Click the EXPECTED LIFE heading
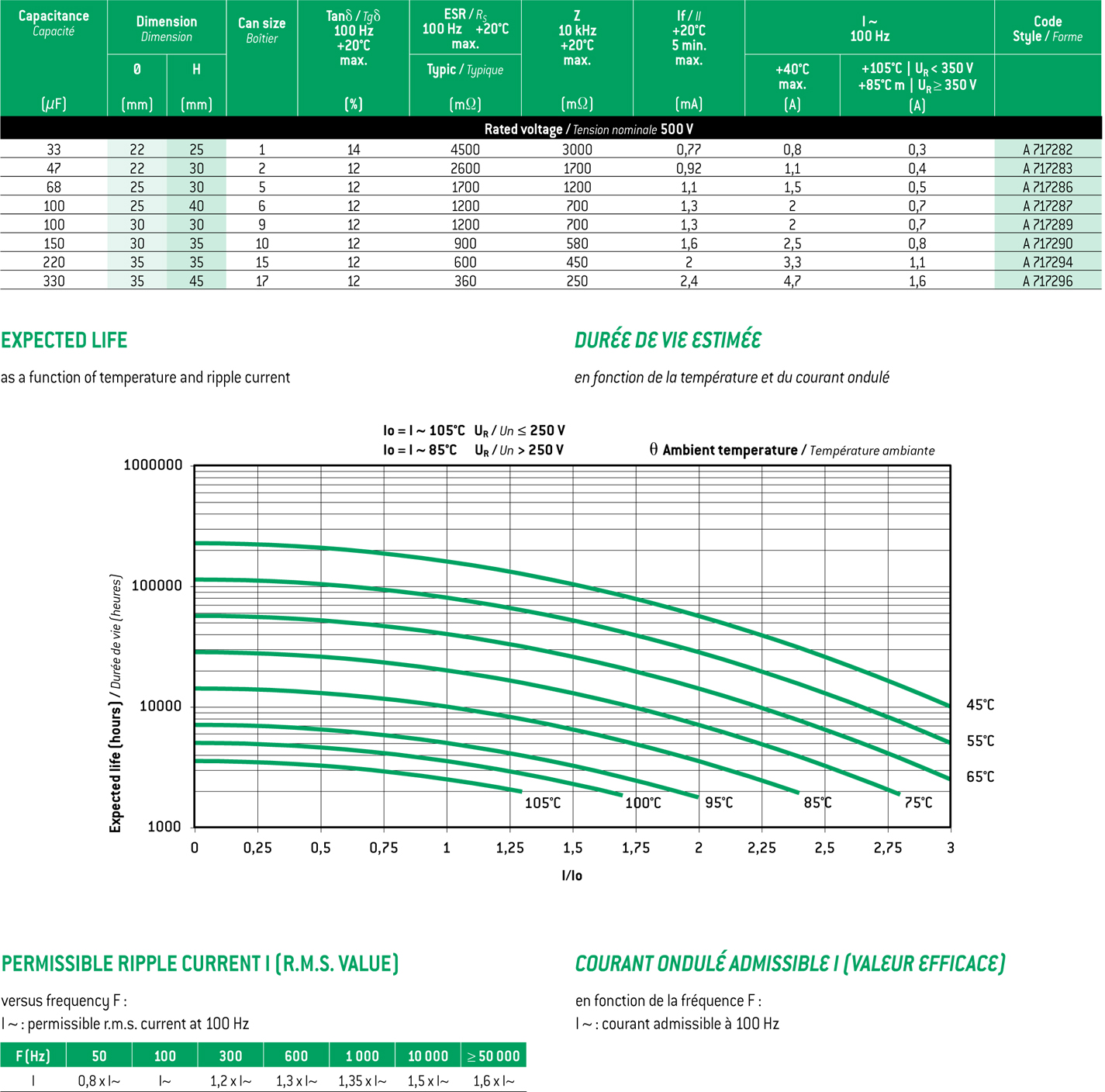1105x1092 pixels. (x=64, y=340)
